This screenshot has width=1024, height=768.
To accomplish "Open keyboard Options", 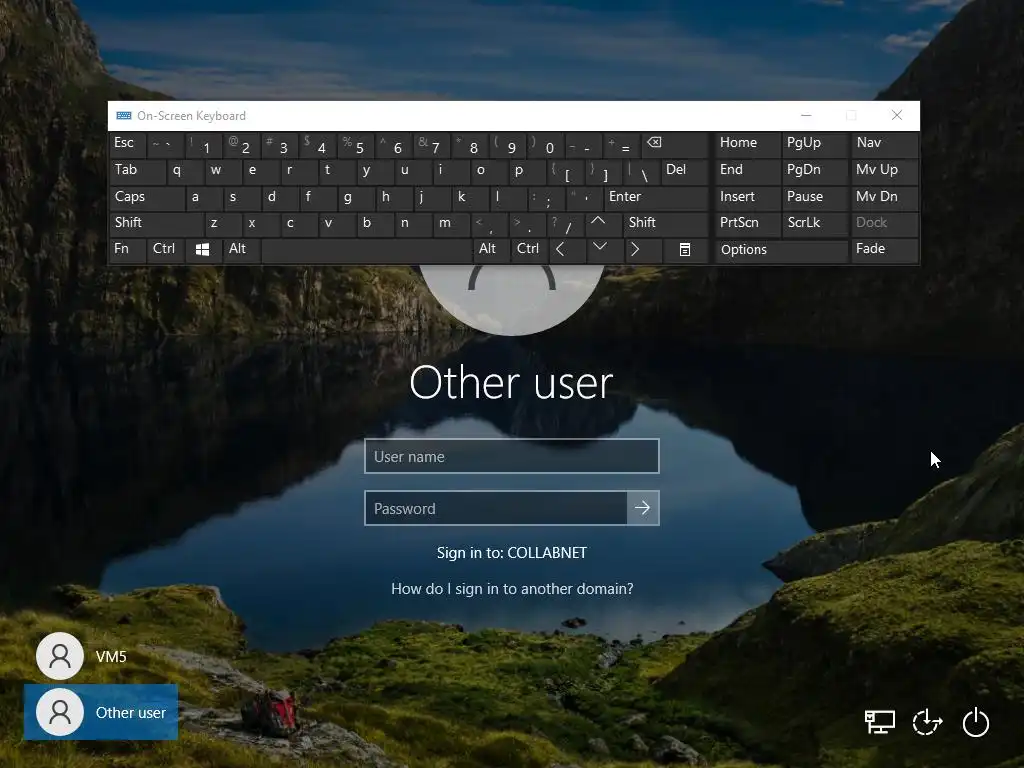I will tap(781, 250).
